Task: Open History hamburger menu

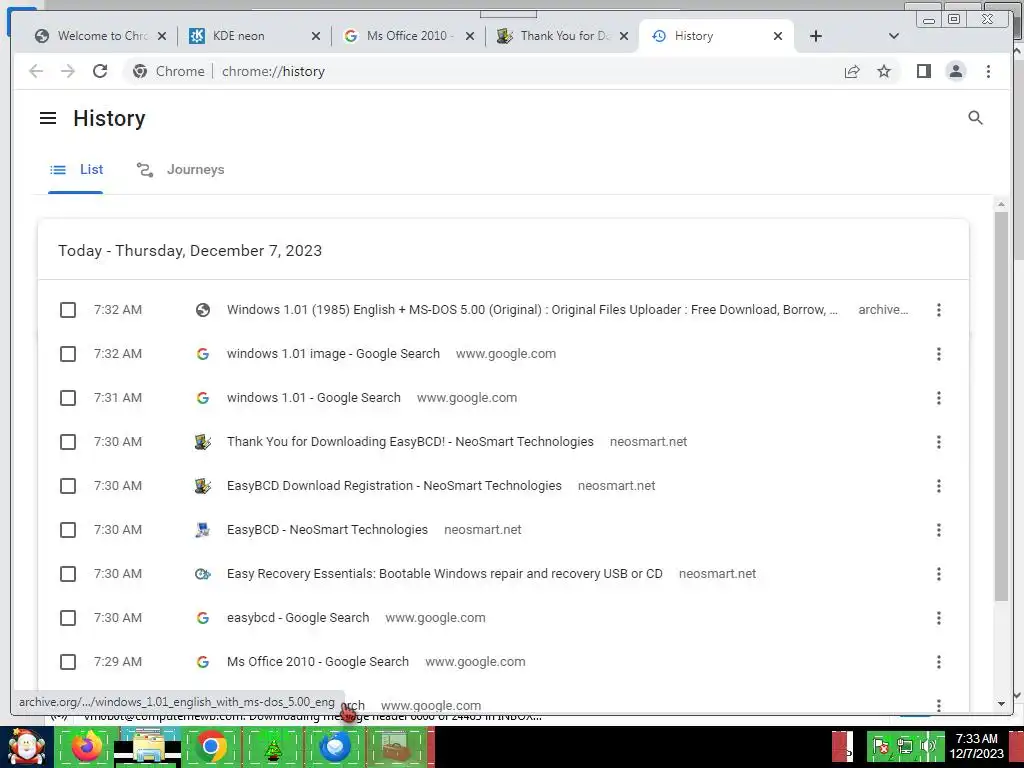Action: point(48,118)
